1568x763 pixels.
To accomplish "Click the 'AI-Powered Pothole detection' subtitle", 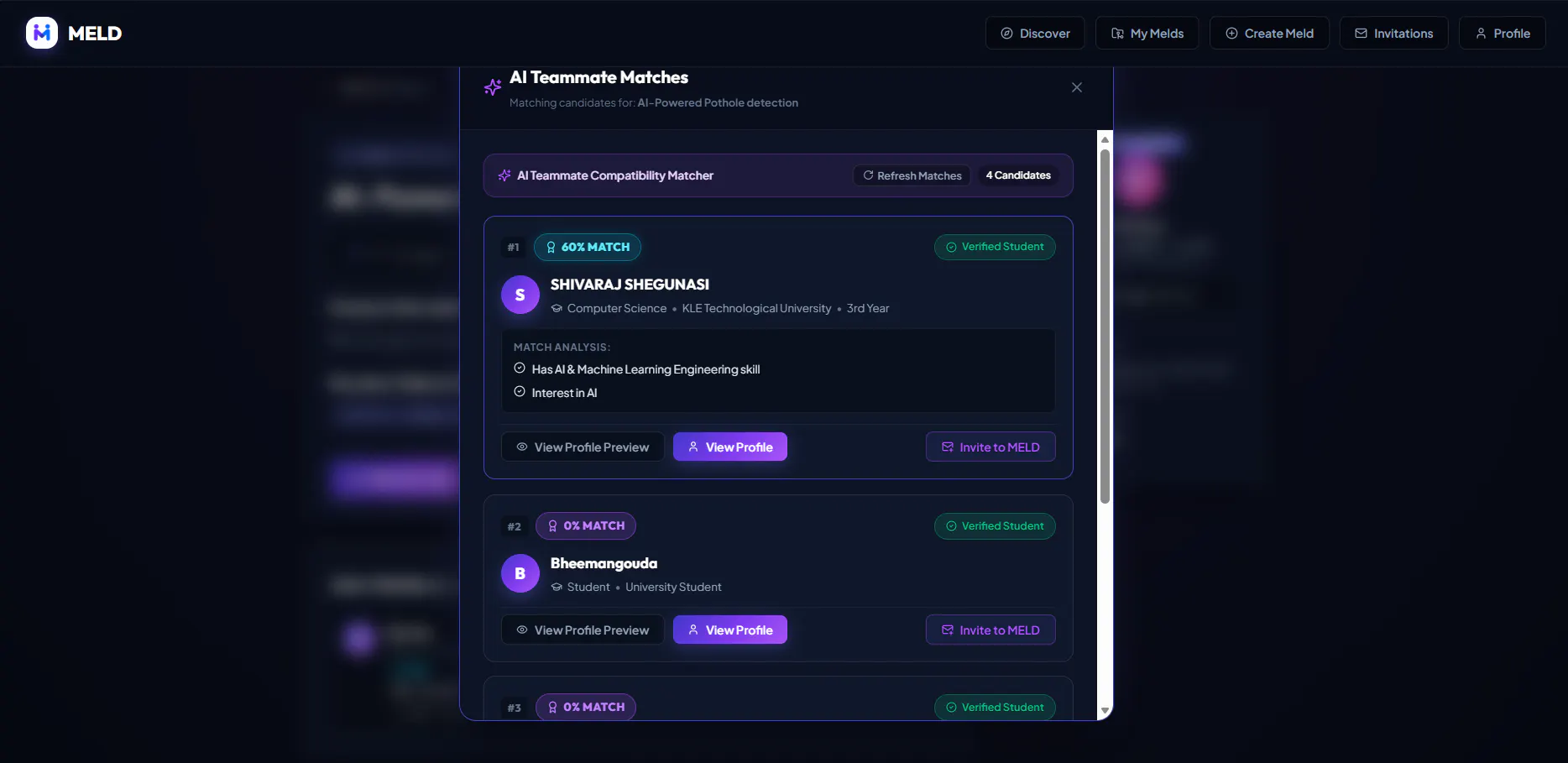I will (718, 102).
